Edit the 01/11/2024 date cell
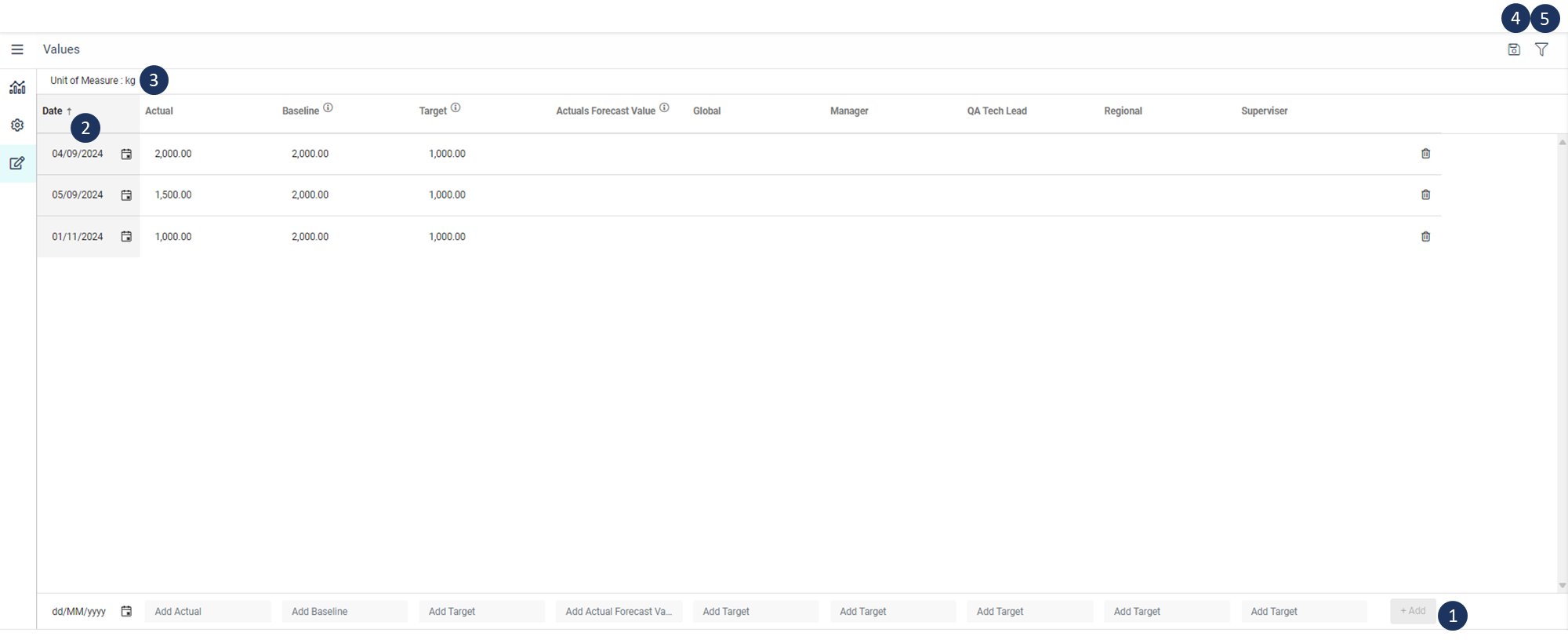1568x640 pixels. [78, 236]
